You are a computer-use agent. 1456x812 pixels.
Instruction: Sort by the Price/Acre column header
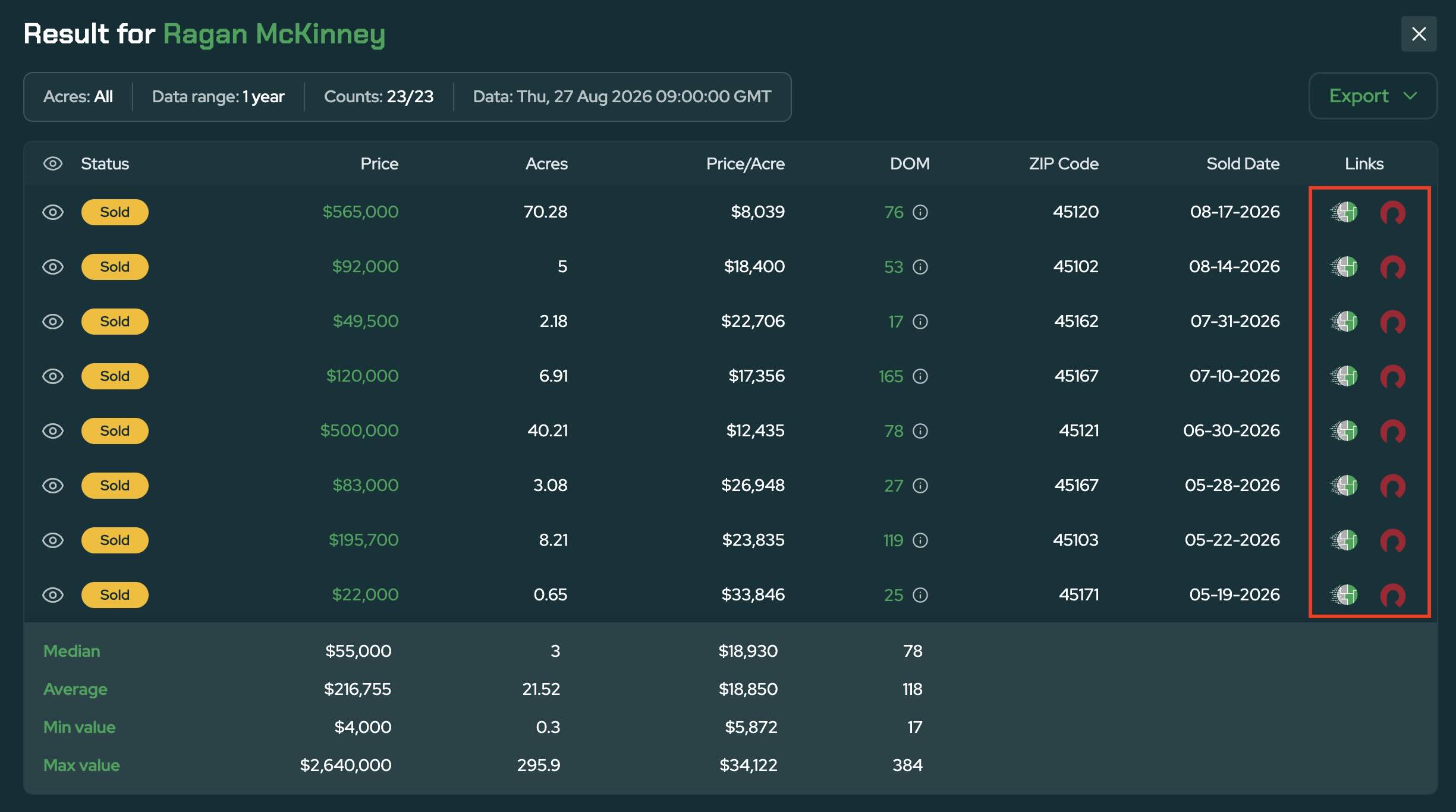(745, 163)
